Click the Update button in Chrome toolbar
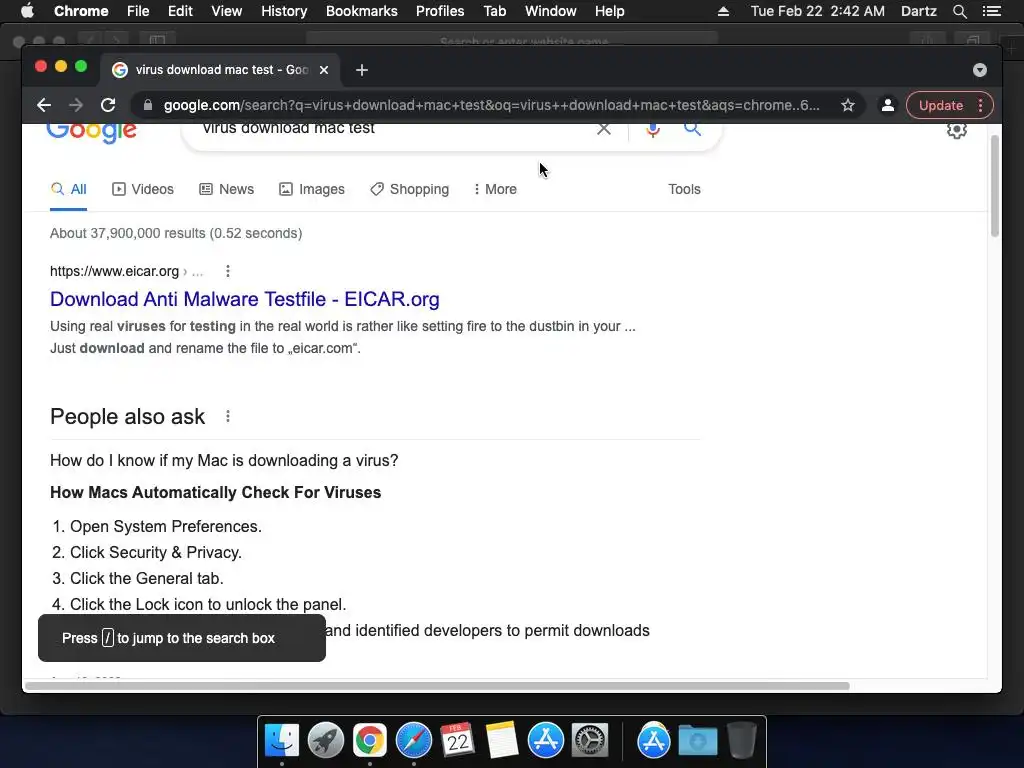Image resolution: width=1024 pixels, height=768 pixels. [x=940, y=105]
